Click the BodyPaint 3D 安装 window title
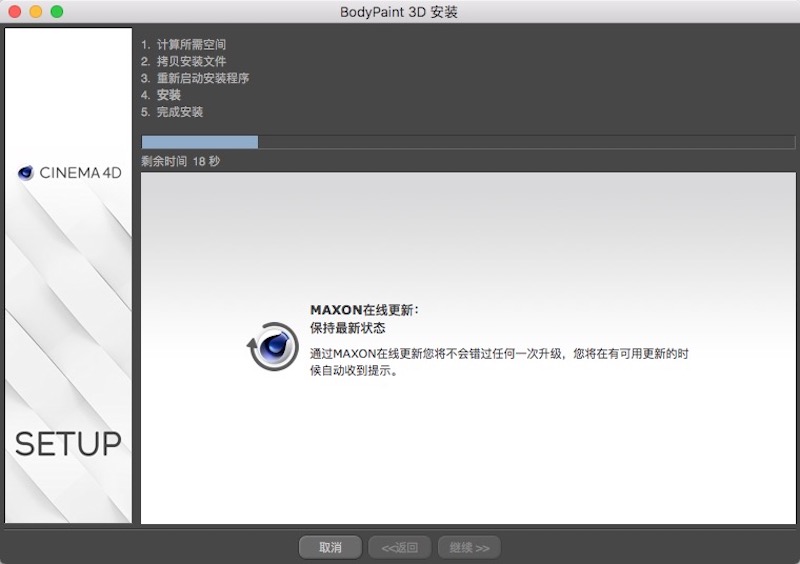The image size is (800, 564). (399, 12)
